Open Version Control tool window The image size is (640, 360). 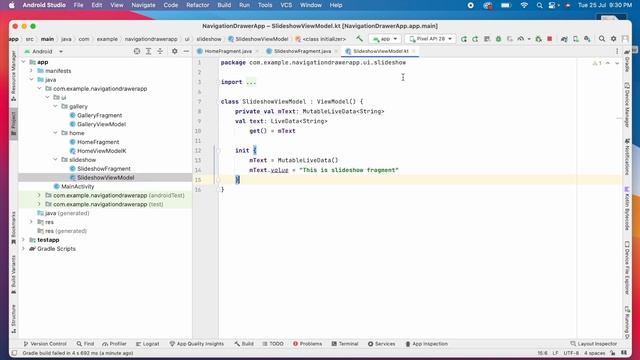[x=45, y=344]
